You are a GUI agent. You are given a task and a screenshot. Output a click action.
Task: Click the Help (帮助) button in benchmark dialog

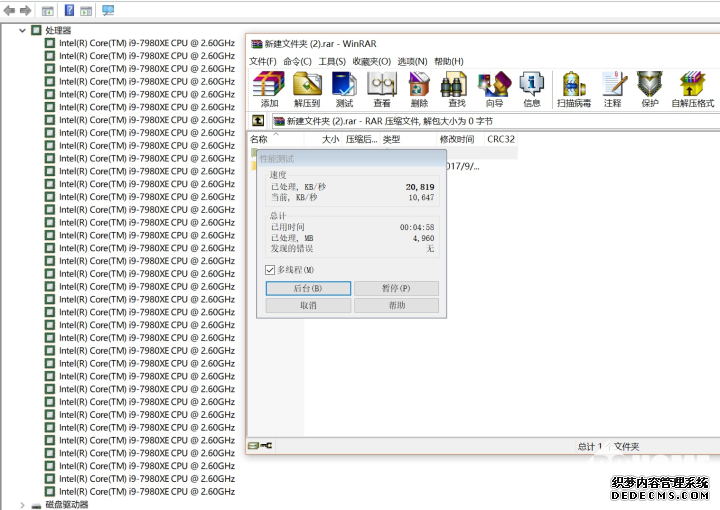tap(396, 305)
